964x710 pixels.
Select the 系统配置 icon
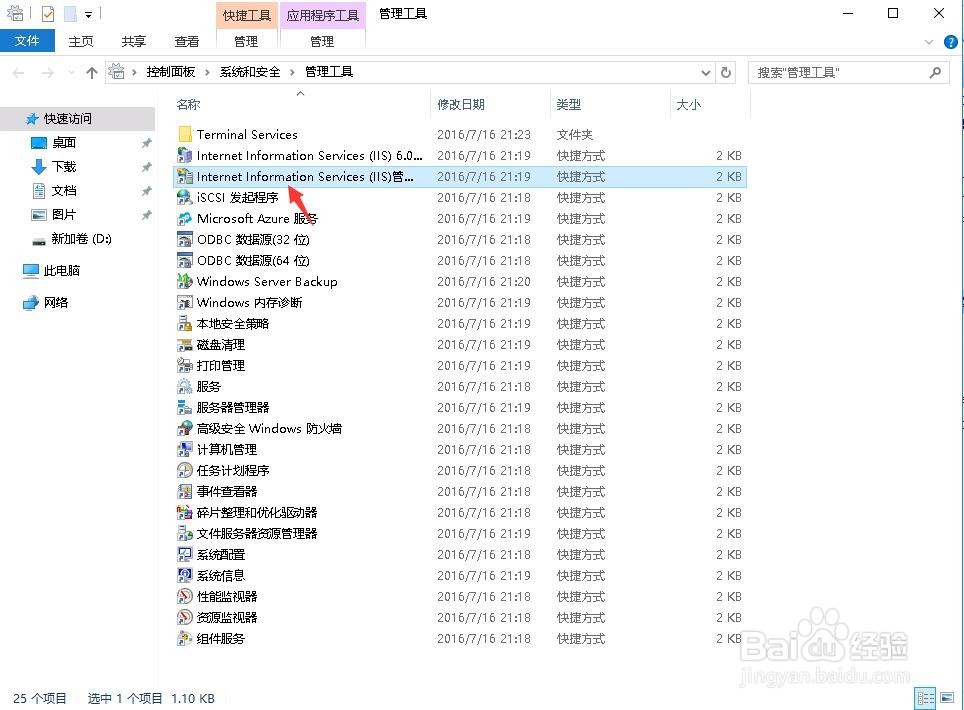[185, 554]
